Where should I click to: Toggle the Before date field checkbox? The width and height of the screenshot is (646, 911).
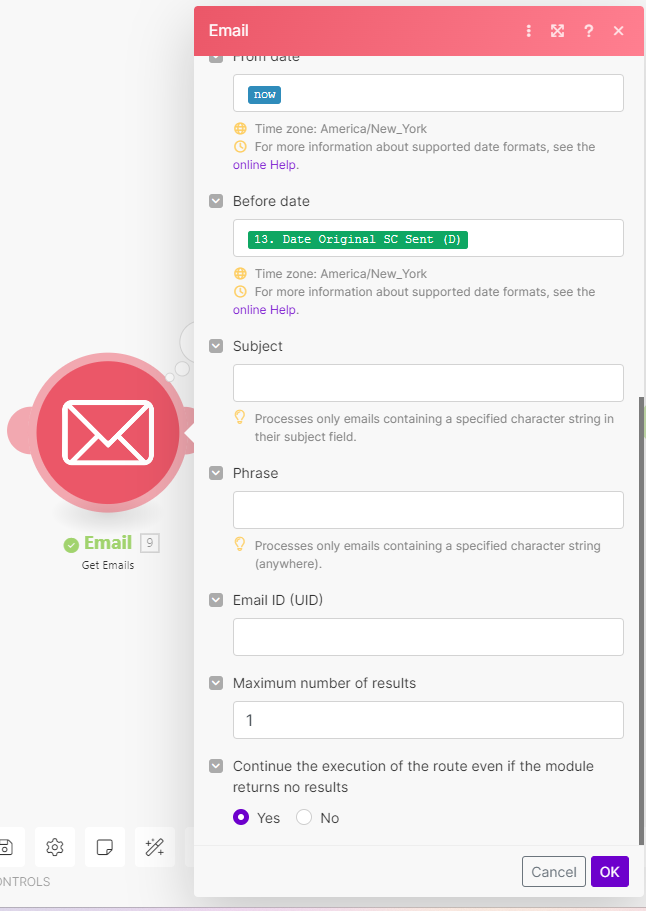click(x=216, y=201)
